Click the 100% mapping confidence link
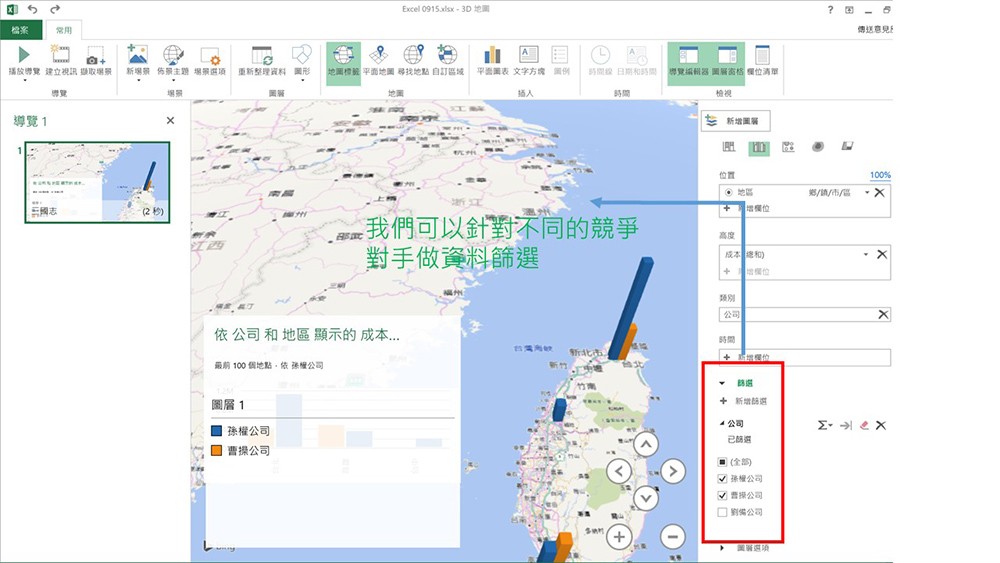 pos(880,175)
